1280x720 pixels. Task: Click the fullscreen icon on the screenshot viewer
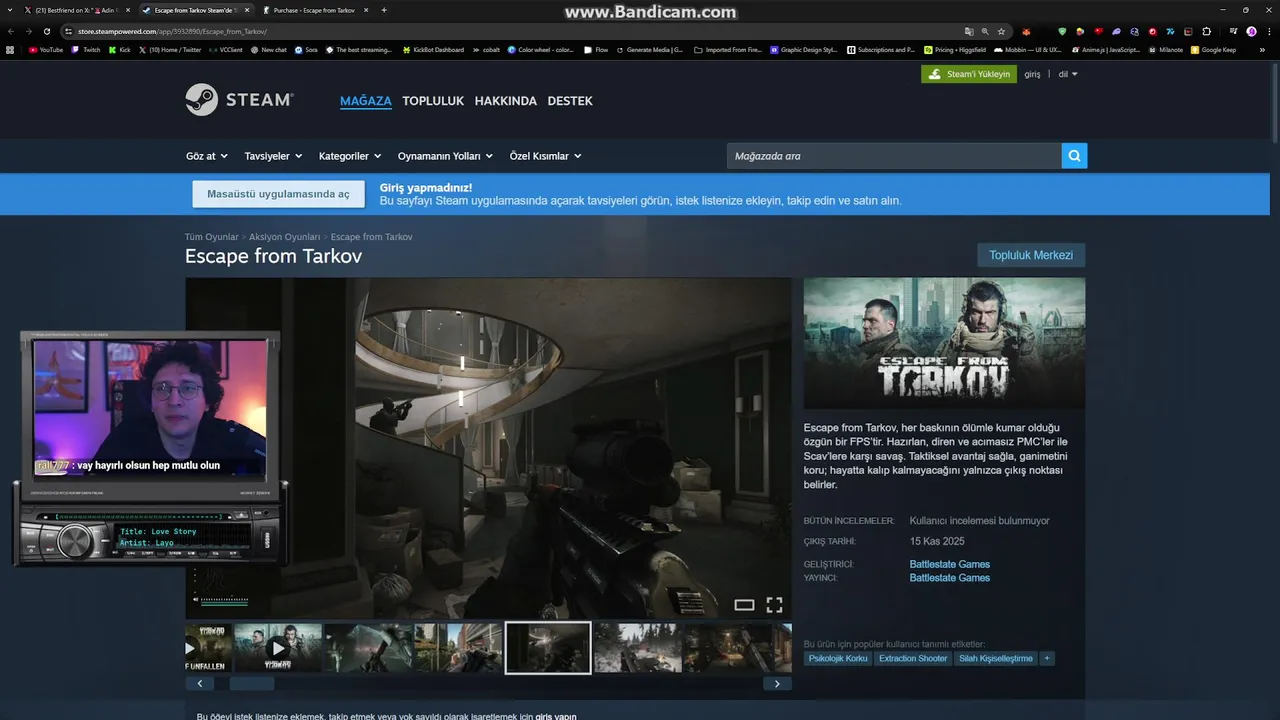click(x=774, y=604)
